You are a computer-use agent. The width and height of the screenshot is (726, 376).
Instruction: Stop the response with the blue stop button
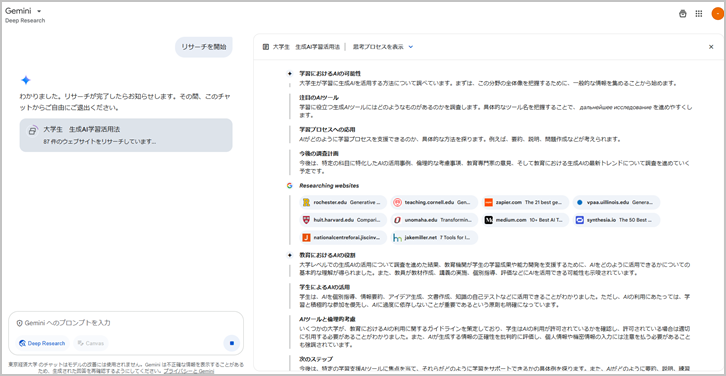(x=232, y=343)
